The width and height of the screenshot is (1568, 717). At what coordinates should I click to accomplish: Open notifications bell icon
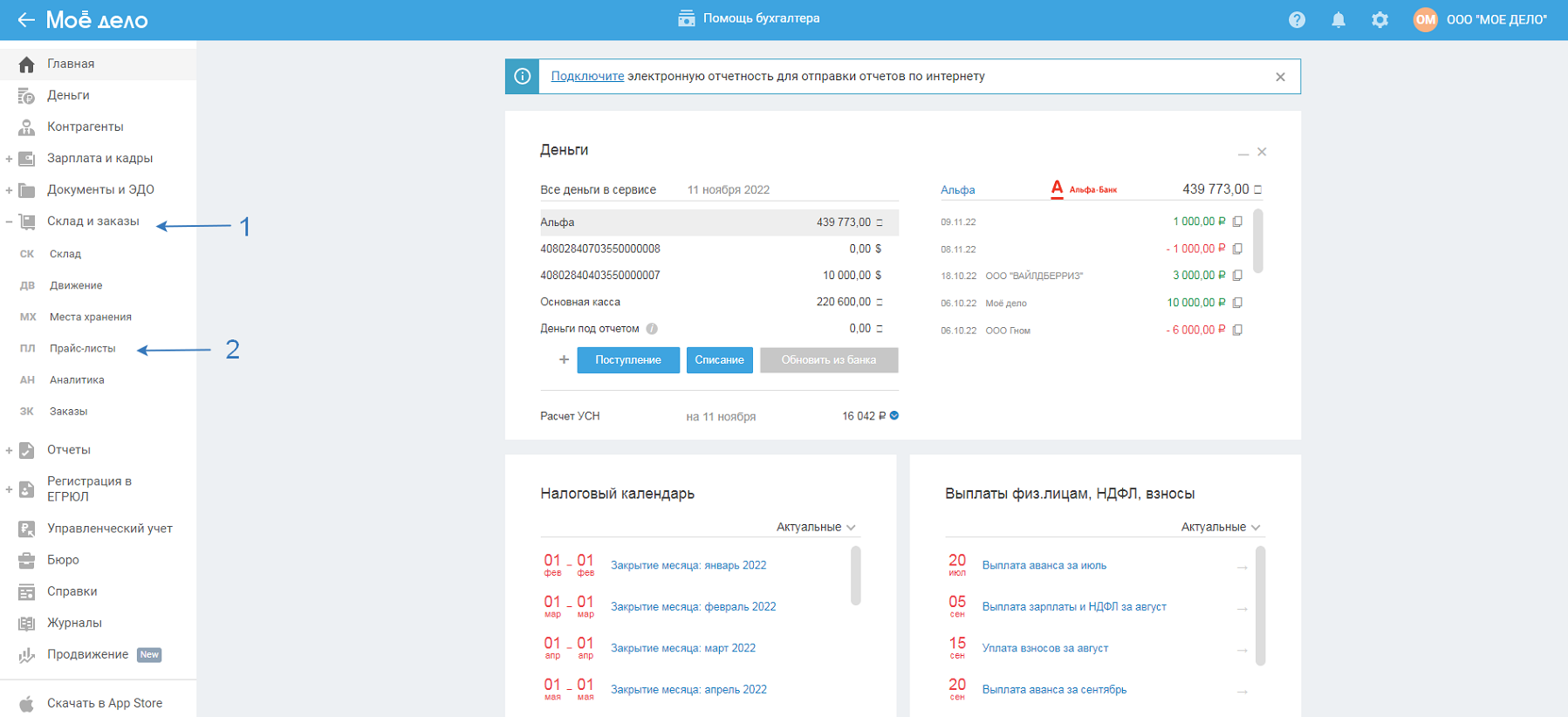(1338, 19)
